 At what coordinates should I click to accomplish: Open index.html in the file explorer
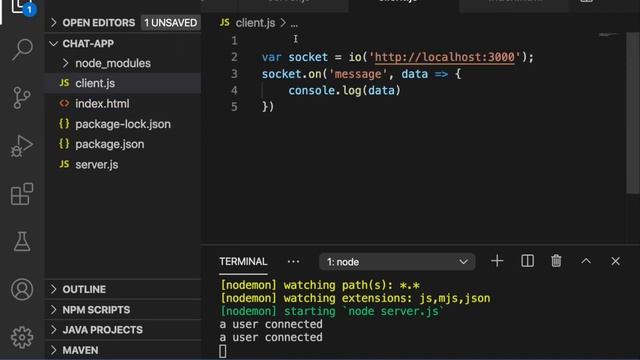[x=123, y=104]
